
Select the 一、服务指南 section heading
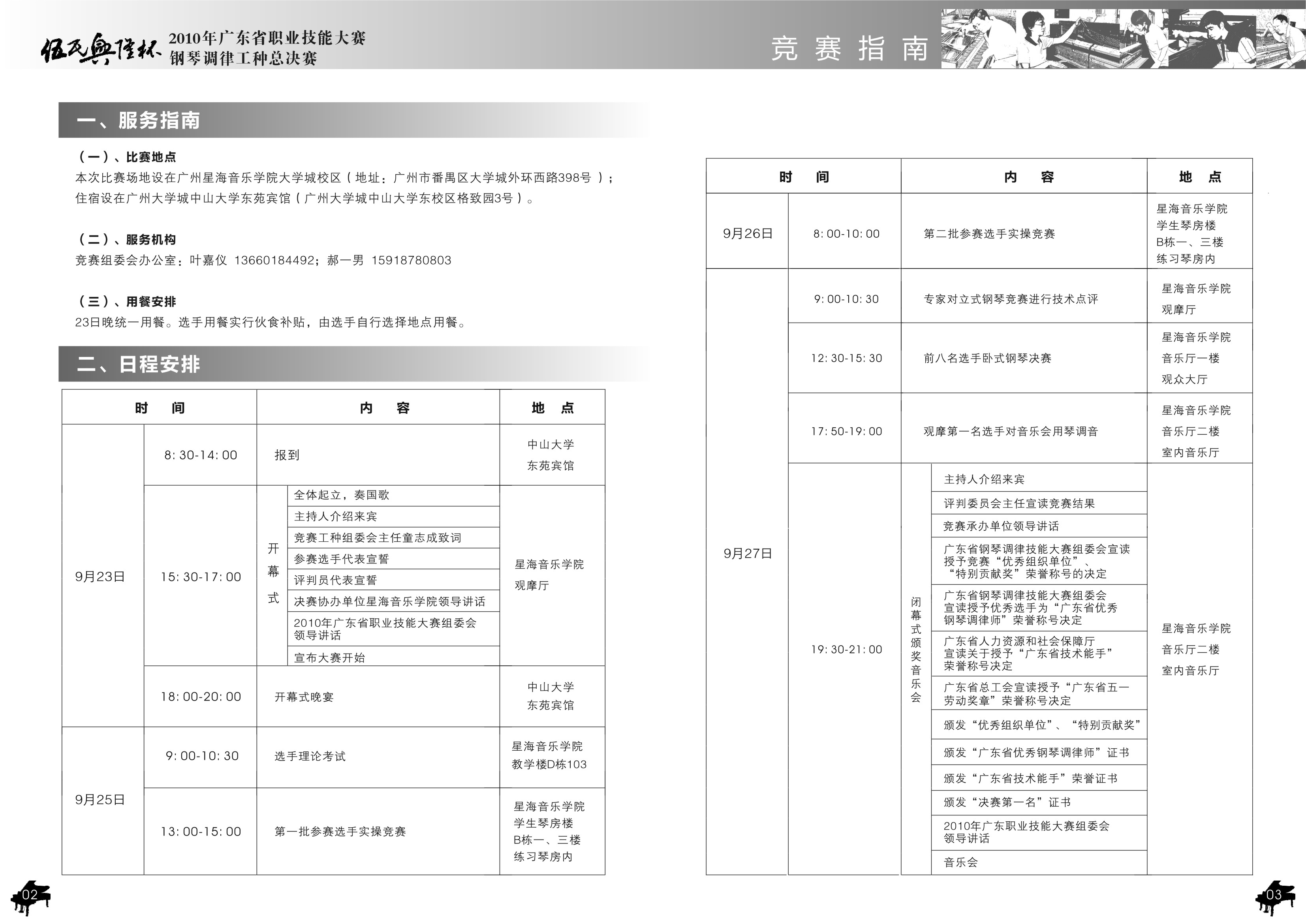138,120
